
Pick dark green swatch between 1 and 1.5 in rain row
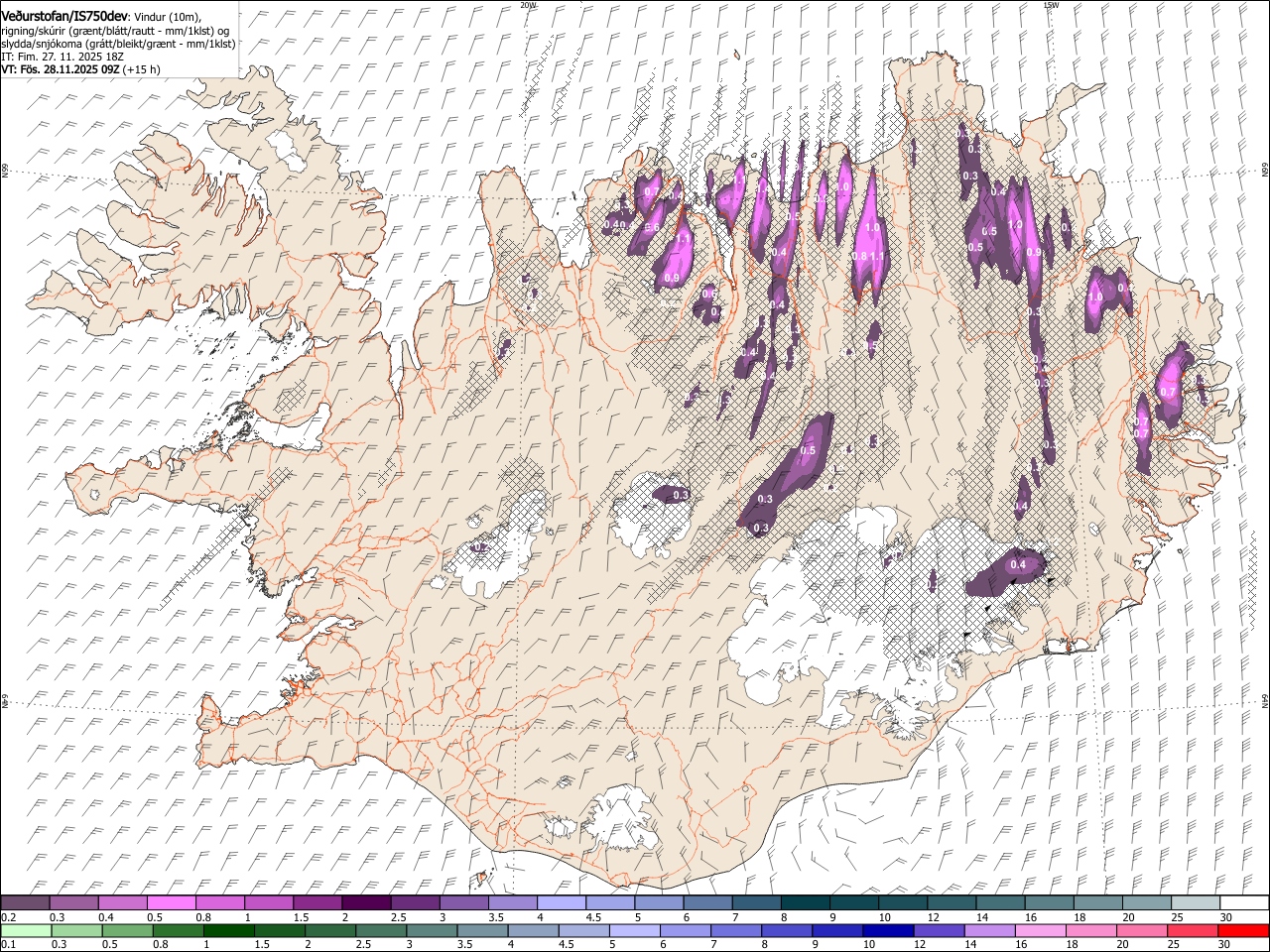pos(228,931)
